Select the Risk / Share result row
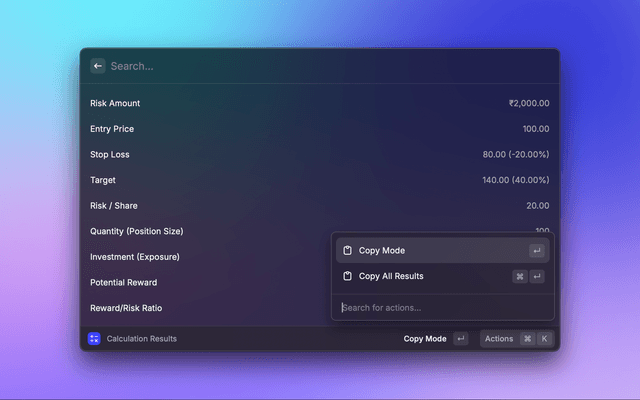 pyautogui.click(x=320, y=206)
